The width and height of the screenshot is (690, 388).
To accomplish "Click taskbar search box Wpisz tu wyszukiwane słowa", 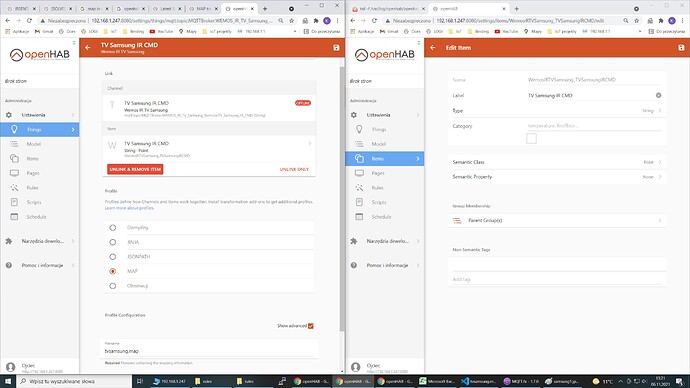I will point(74,381).
